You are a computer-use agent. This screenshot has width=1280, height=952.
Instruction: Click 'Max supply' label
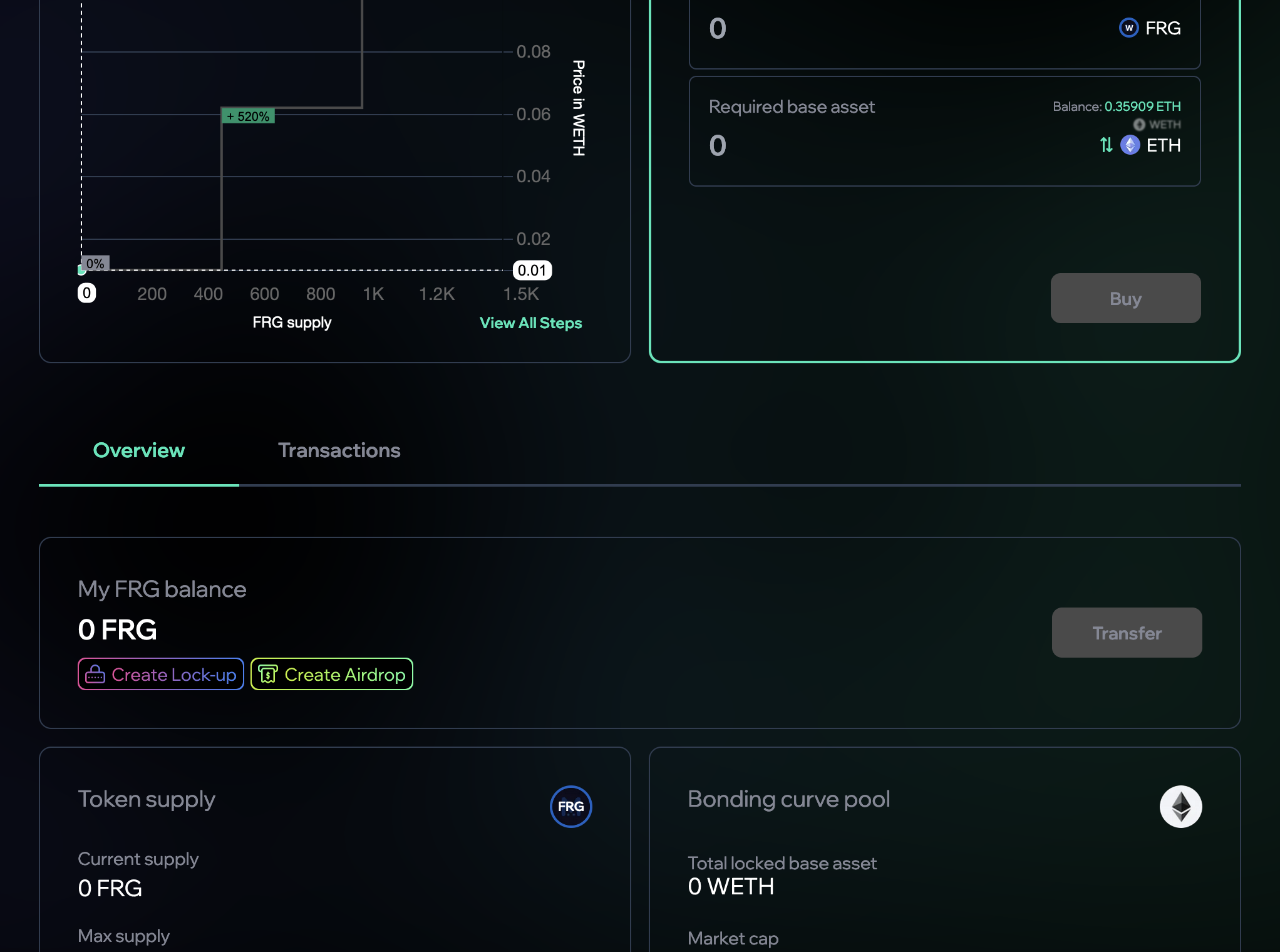(x=124, y=936)
